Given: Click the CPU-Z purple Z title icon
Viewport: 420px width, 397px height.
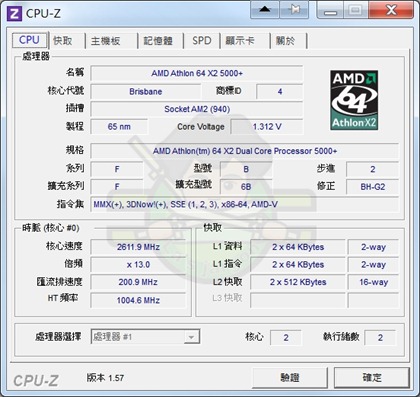Looking at the screenshot, I should tap(14, 13).
